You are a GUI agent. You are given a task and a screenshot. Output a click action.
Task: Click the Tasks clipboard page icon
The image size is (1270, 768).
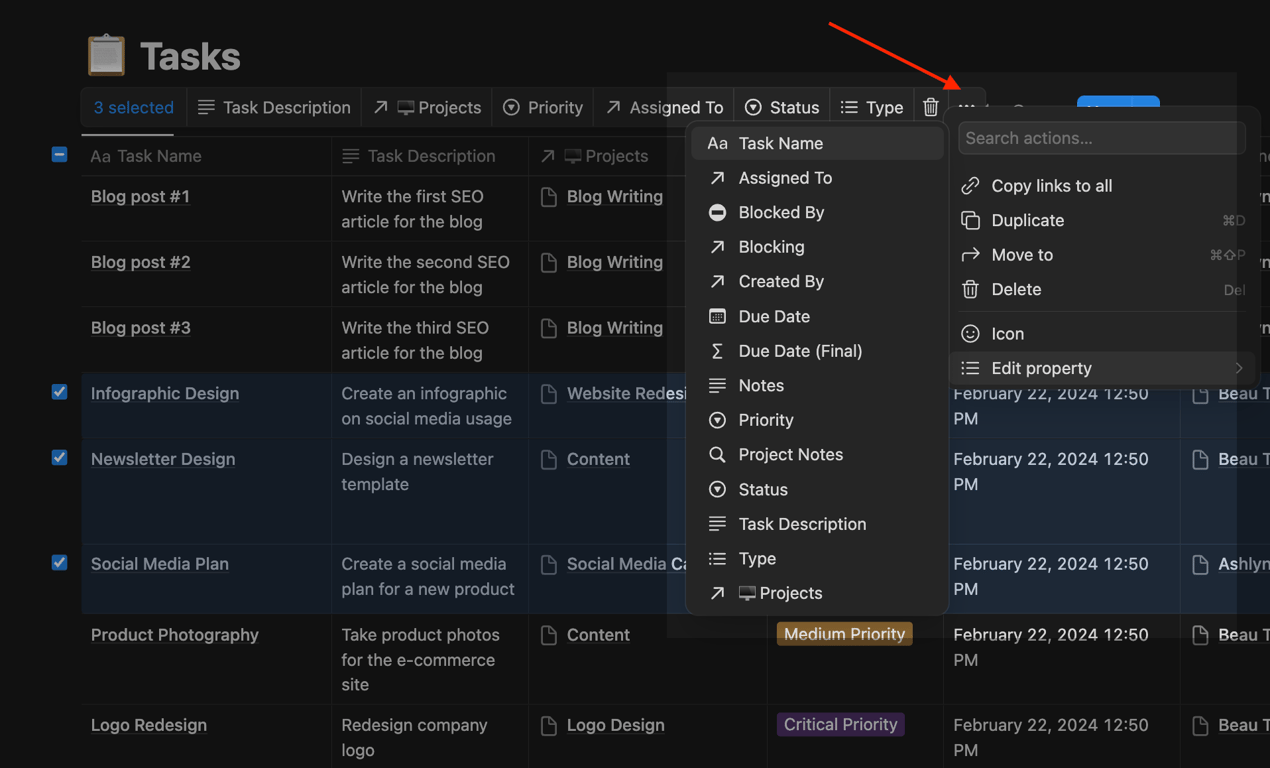[106, 55]
